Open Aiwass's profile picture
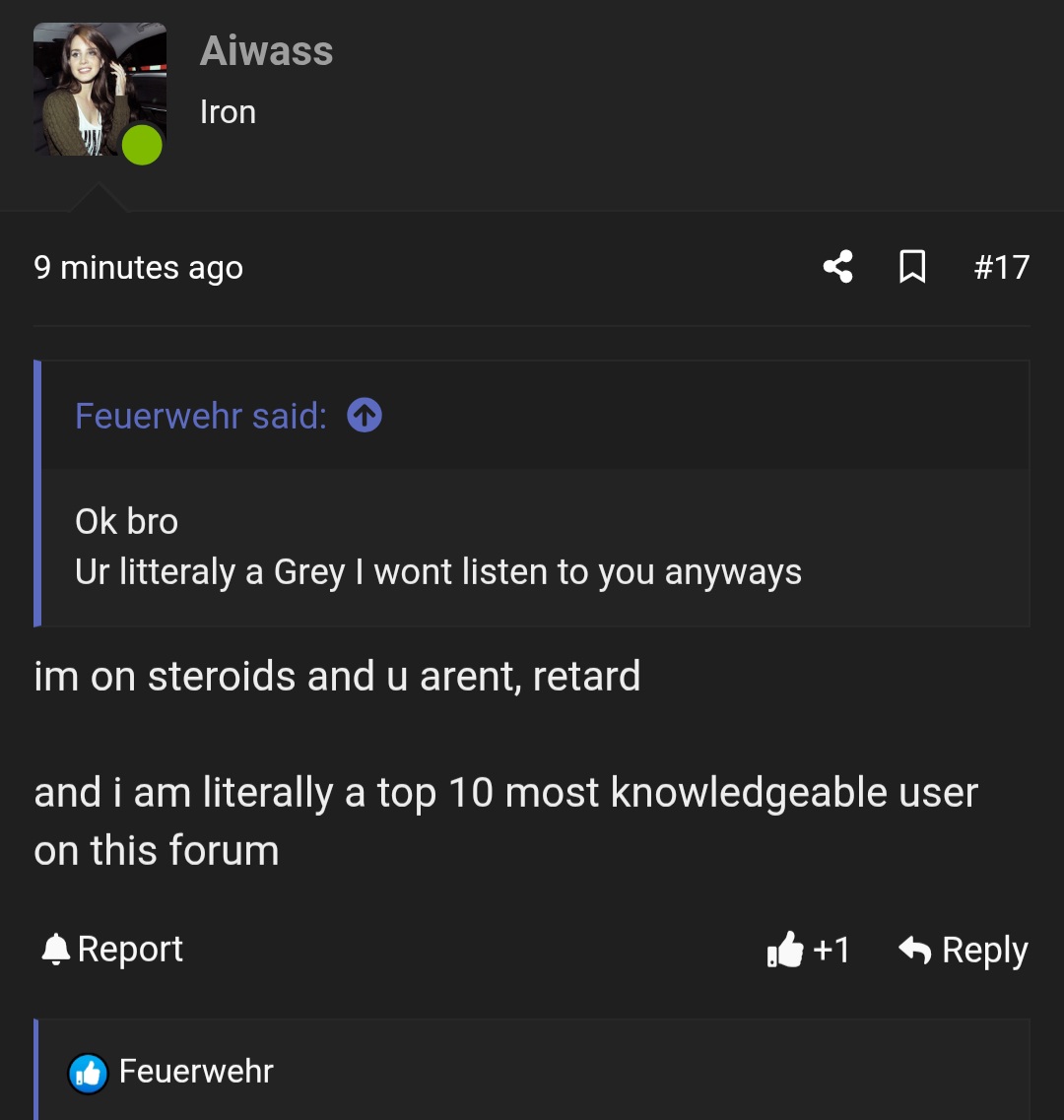Viewport: 1064px width, 1120px height. (99, 84)
